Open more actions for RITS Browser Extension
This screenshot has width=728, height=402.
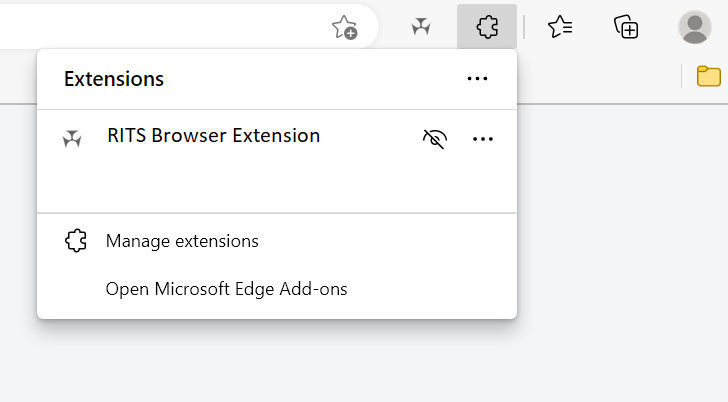(483, 138)
